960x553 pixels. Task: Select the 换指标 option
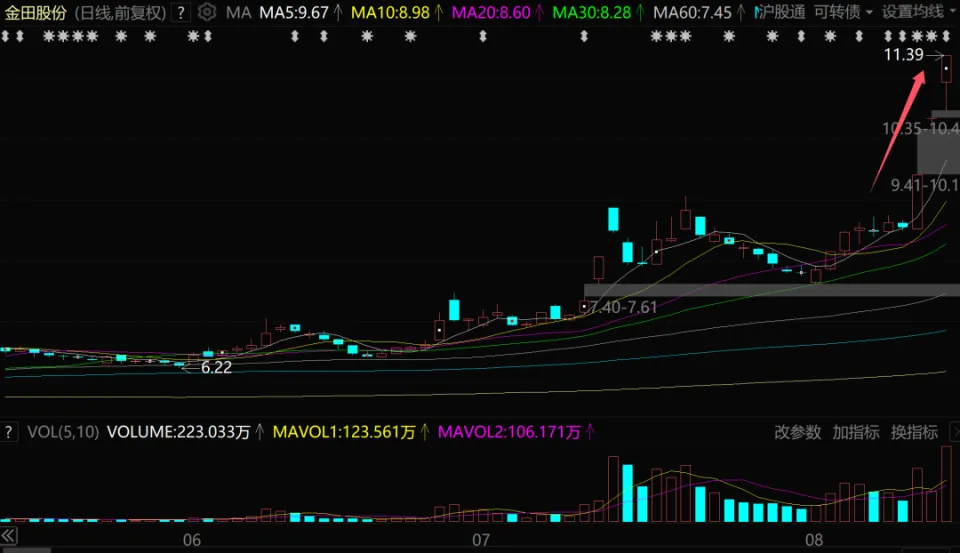pos(914,432)
